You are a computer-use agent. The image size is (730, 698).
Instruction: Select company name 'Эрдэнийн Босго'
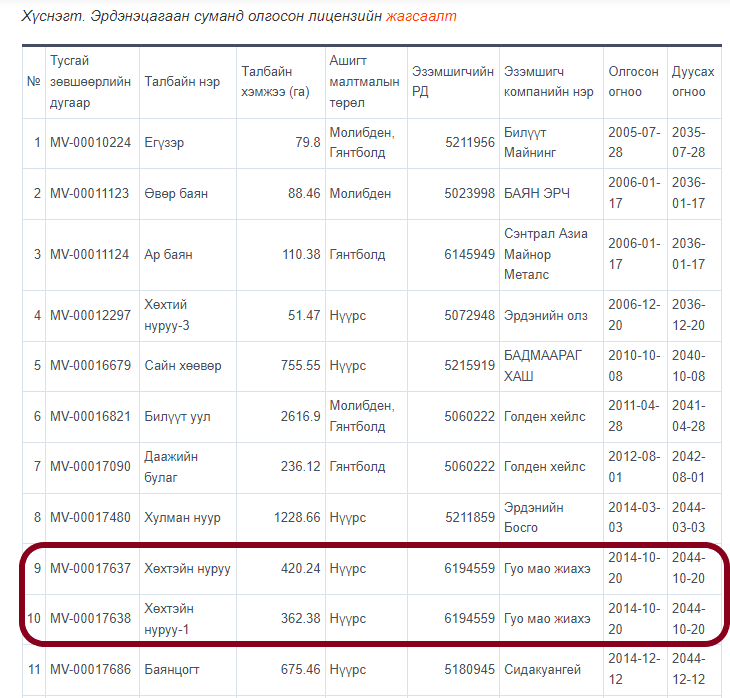[534, 517]
